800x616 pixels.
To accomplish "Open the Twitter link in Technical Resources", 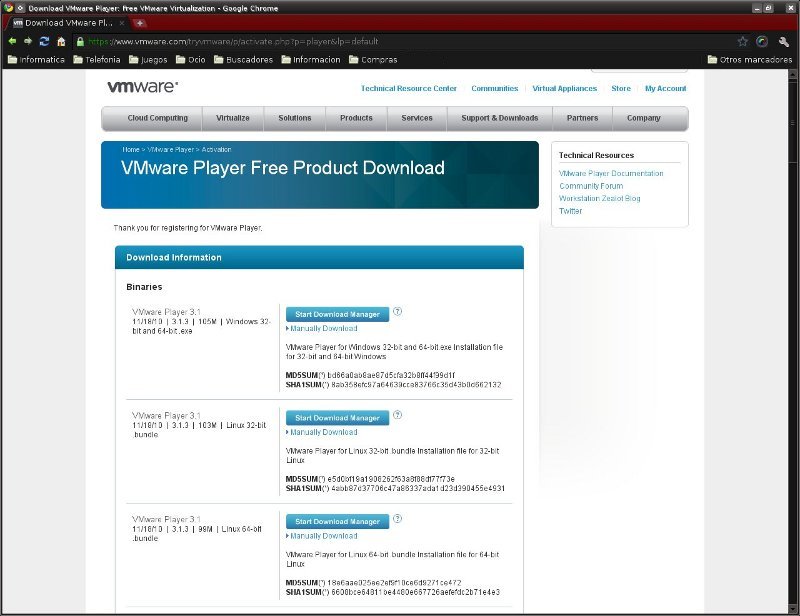I will [x=570, y=211].
